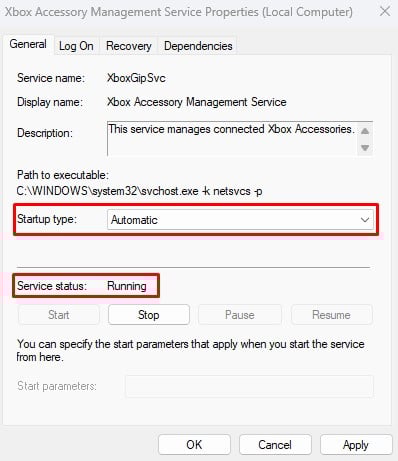
Task: Click the Resume service button
Action: tap(331, 315)
